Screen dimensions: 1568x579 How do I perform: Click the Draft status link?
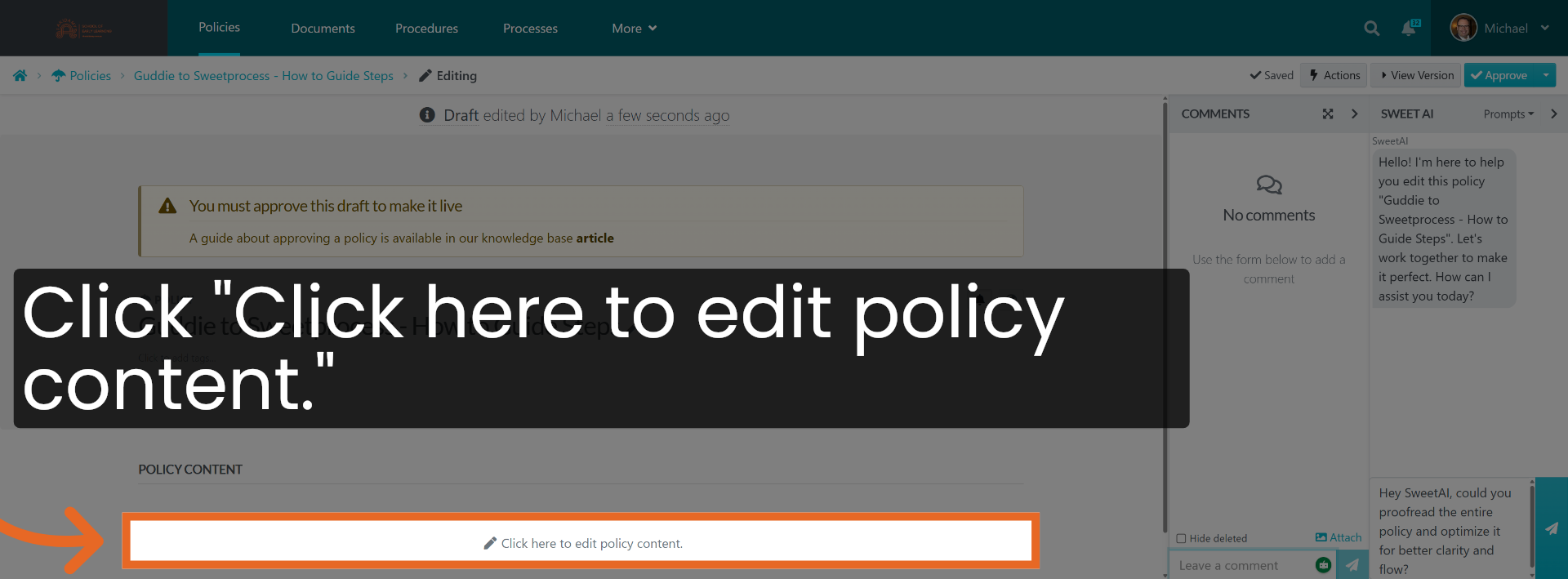[461, 116]
